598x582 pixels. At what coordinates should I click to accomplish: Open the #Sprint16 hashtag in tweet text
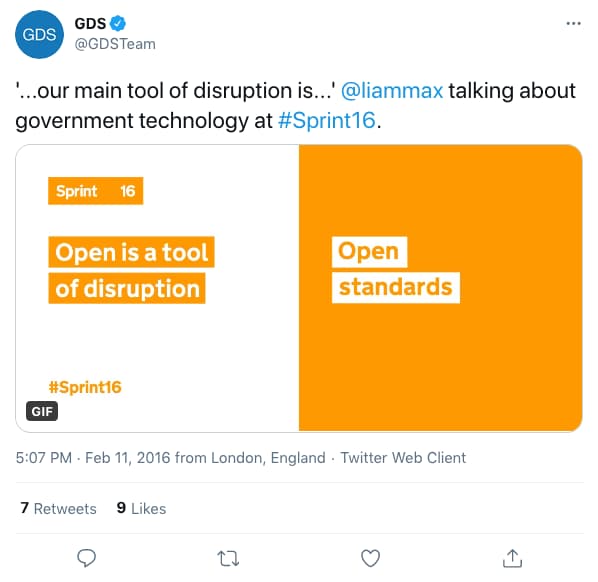click(x=327, y=121)
